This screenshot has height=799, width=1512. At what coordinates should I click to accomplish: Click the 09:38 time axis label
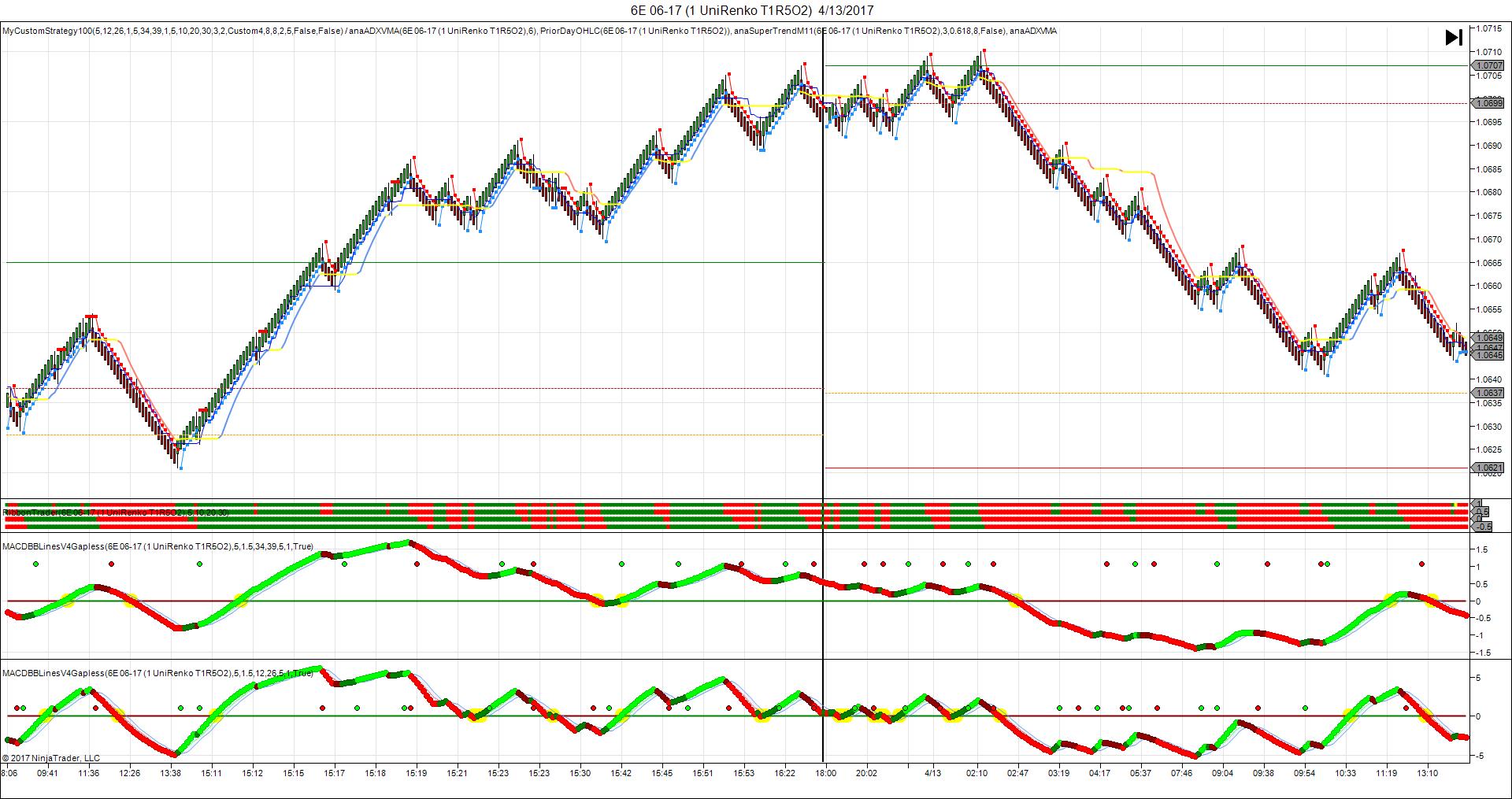[1264, 773]
